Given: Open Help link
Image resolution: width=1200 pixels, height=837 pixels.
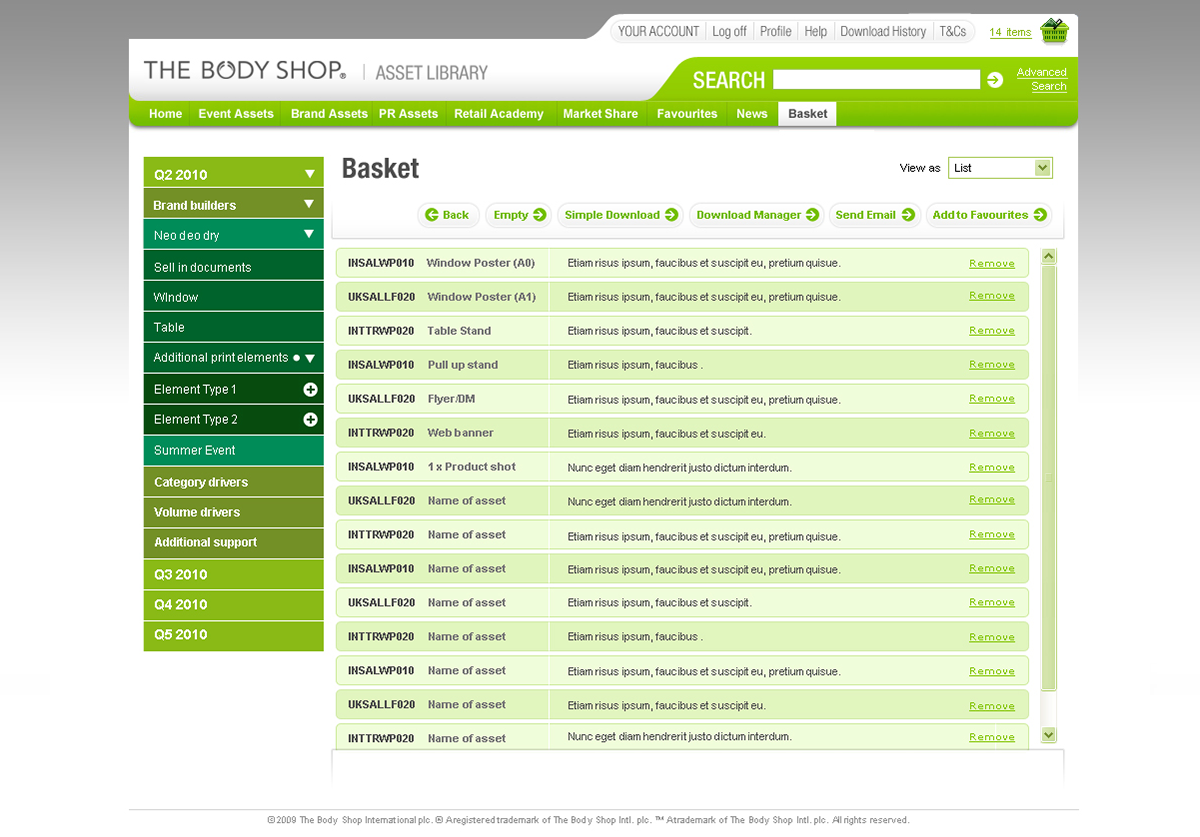Looking at the screenshot, I should point(816,31).
